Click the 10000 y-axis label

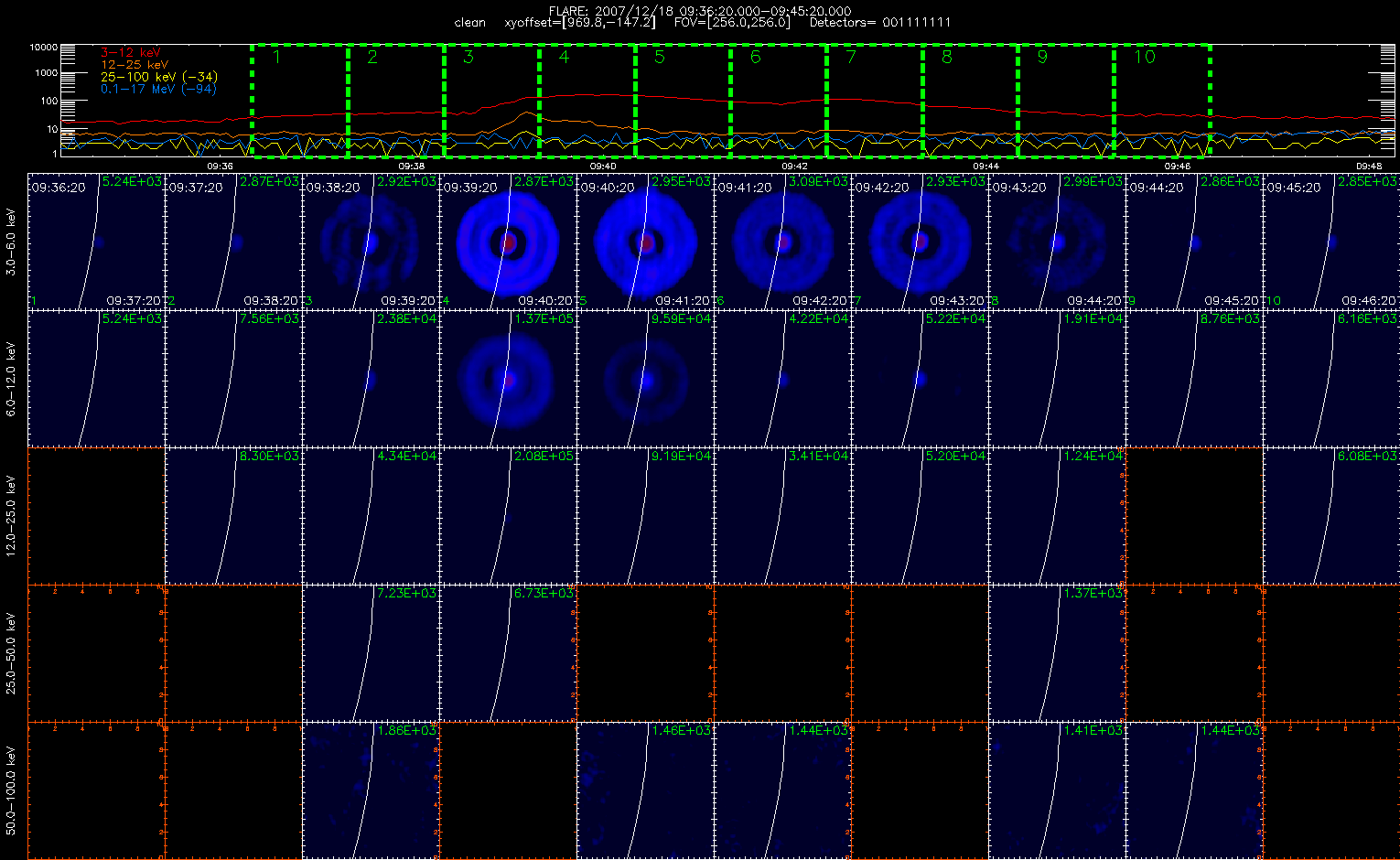pos(43,47)
